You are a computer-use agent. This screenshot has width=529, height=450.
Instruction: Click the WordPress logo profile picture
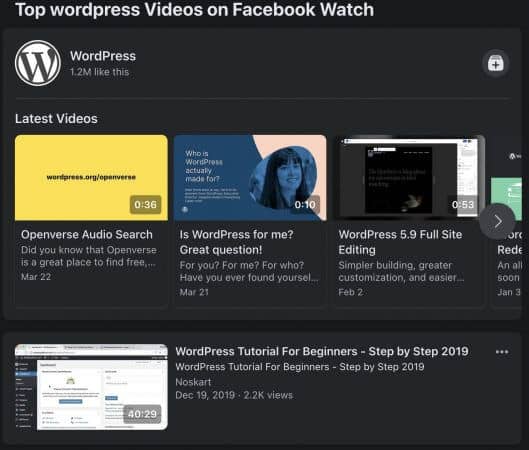tap(38, 63)
